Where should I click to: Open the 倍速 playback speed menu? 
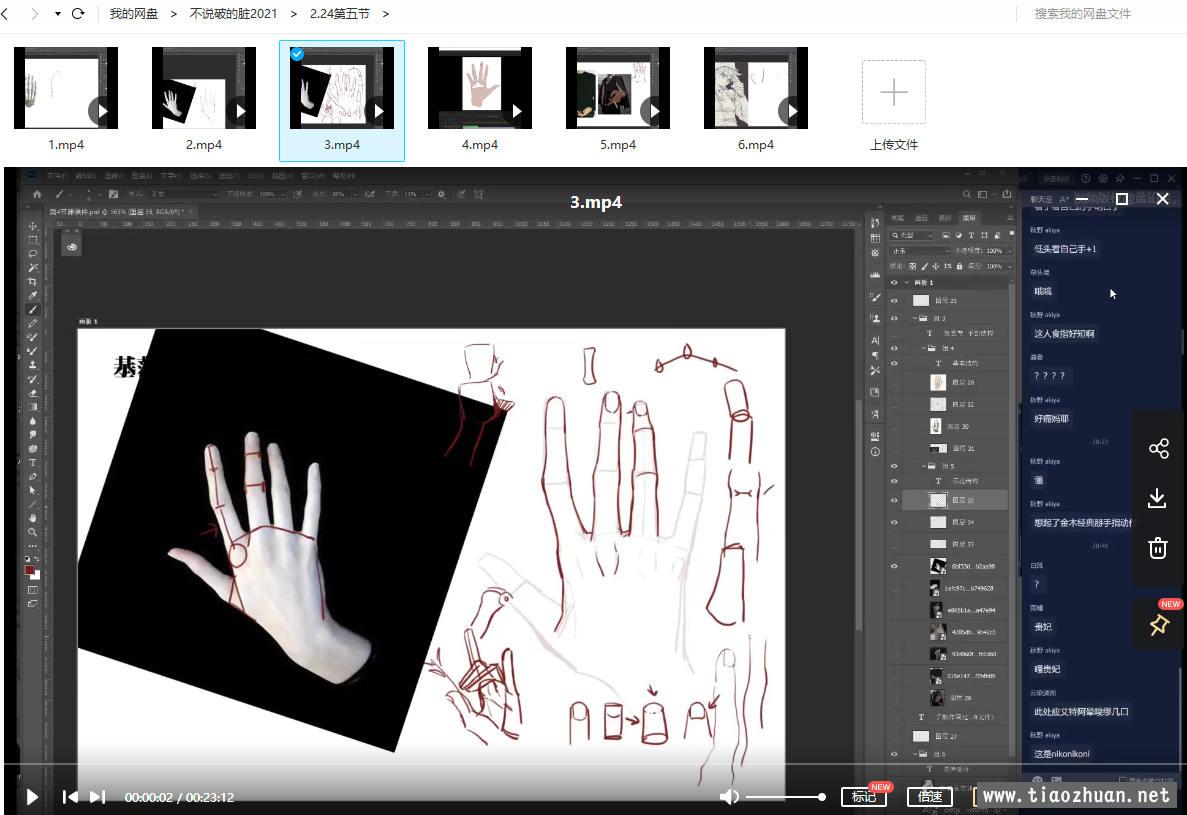tap(930, 797)
